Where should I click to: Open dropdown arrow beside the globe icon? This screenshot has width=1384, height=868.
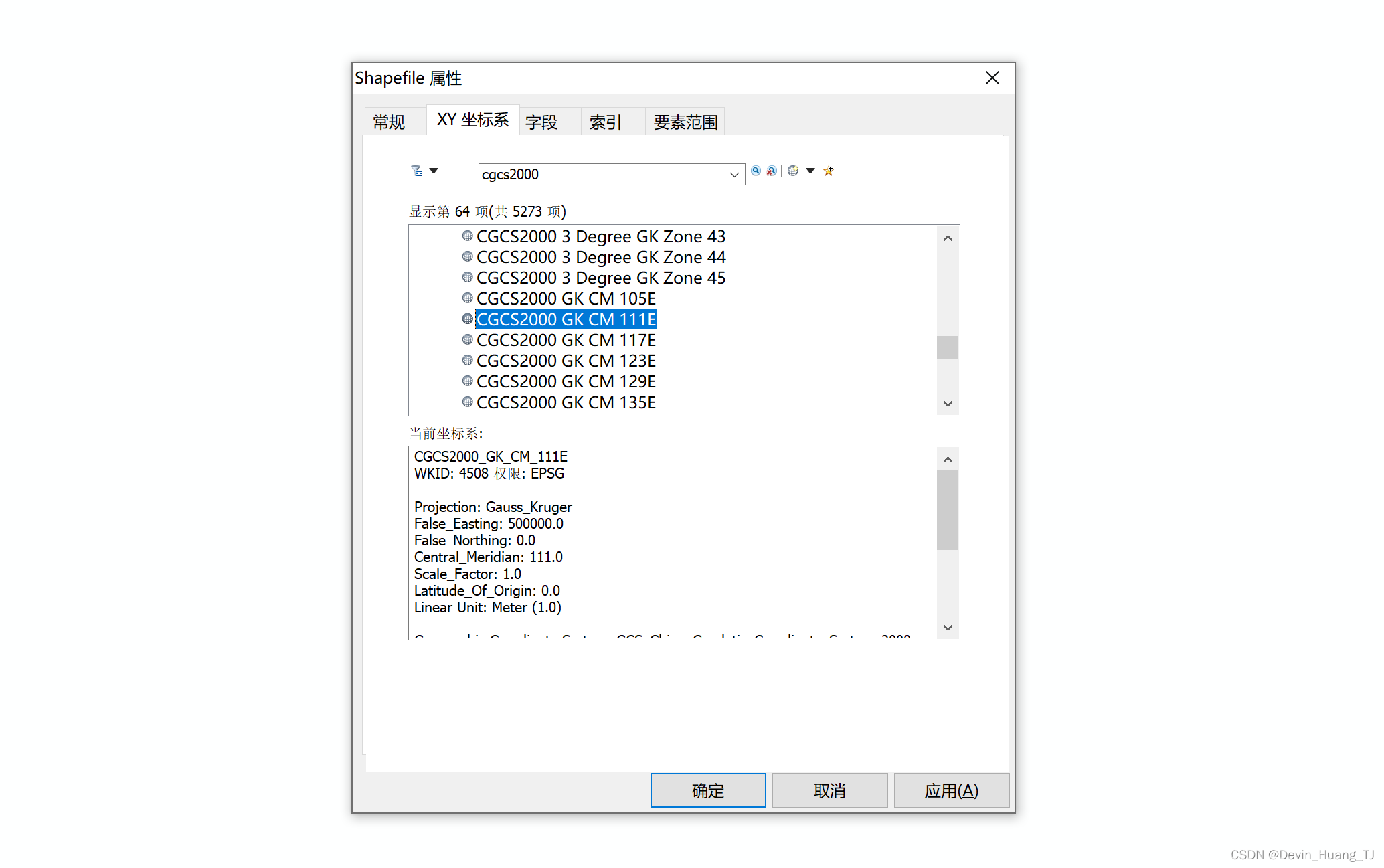click(x=810, y=171)
